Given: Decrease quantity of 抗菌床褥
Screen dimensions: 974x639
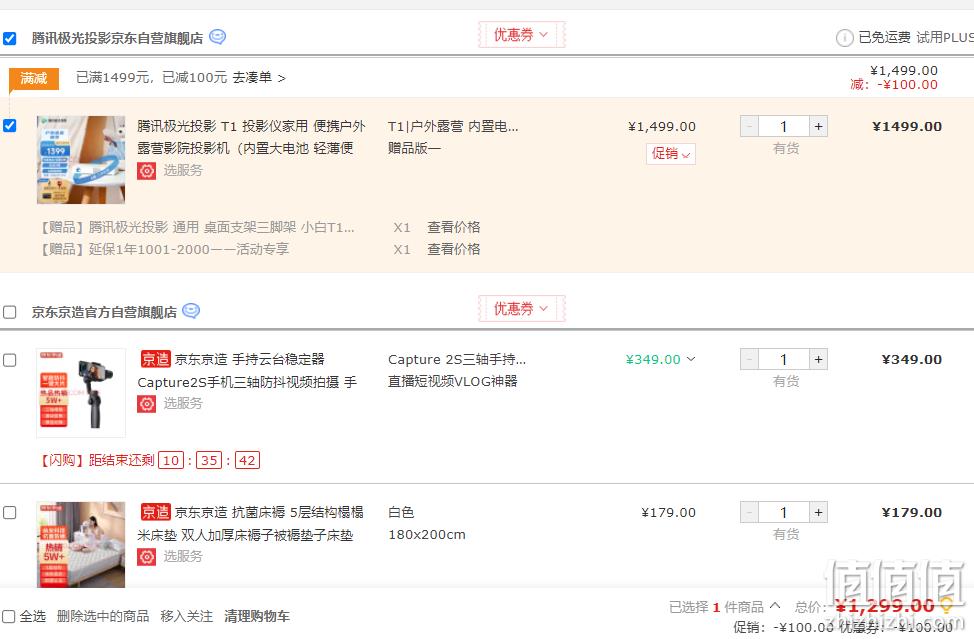Looking at the screenshot, I should 749,512.
